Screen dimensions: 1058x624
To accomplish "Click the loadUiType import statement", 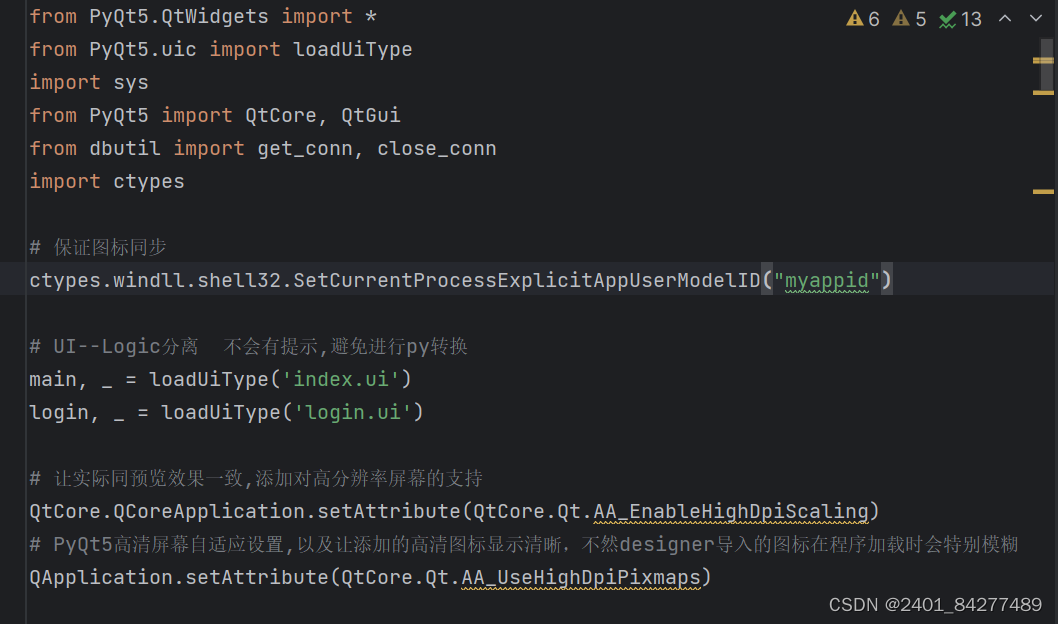I will 220,49.
